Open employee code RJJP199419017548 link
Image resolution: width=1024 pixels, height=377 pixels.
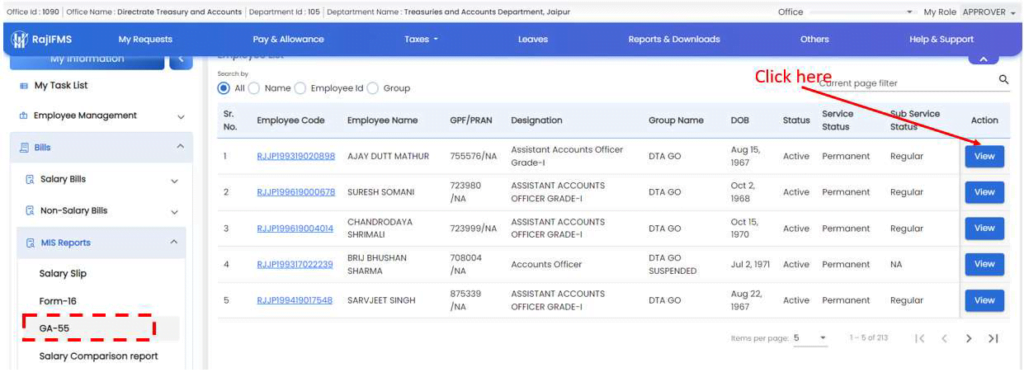click(295, 301)
